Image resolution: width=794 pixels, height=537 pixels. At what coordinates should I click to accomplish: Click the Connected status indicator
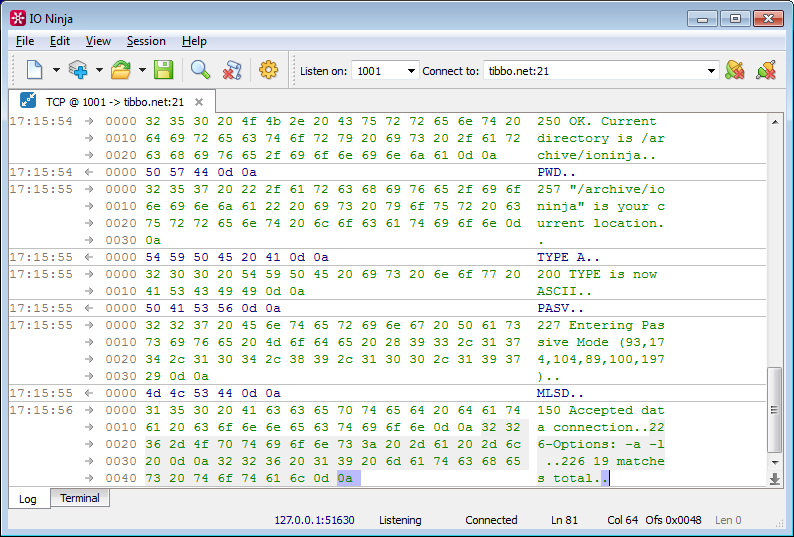pos(491,520)
